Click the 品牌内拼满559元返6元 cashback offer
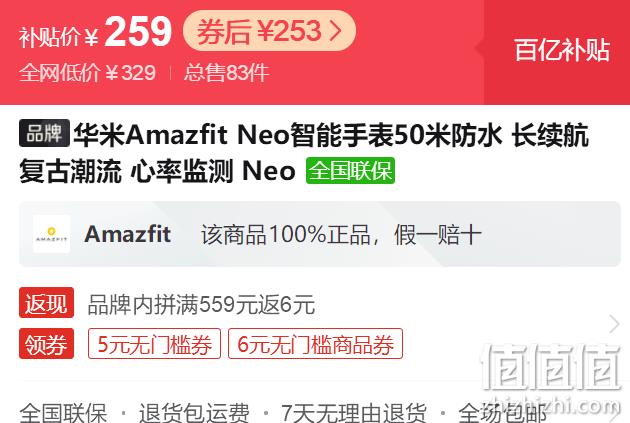 point(201,304)
